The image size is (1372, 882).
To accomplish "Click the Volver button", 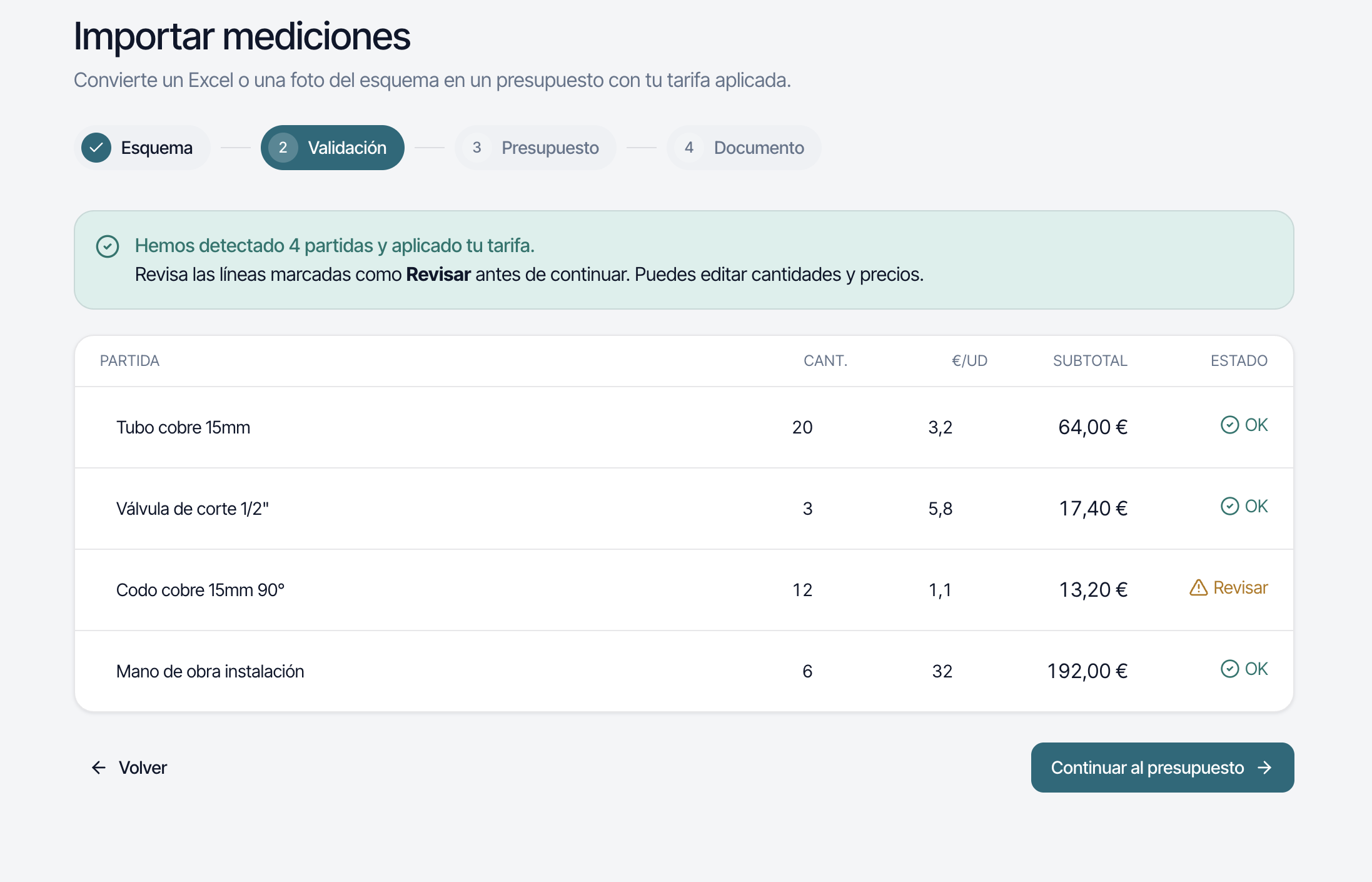I will (129, 768).
